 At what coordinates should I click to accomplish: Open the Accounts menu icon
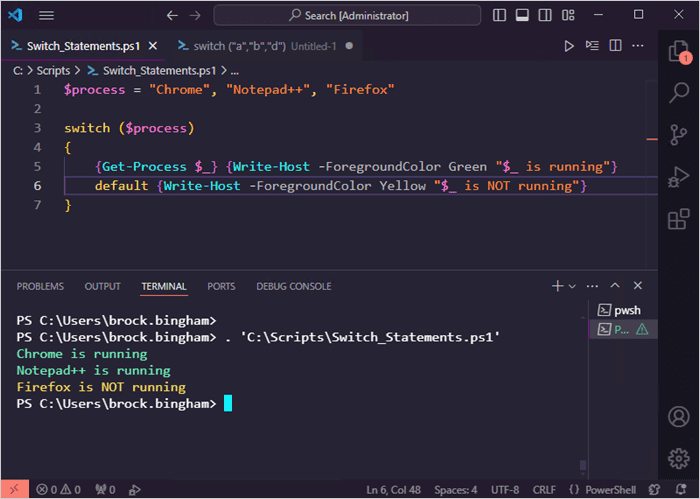tap(679, 416)
